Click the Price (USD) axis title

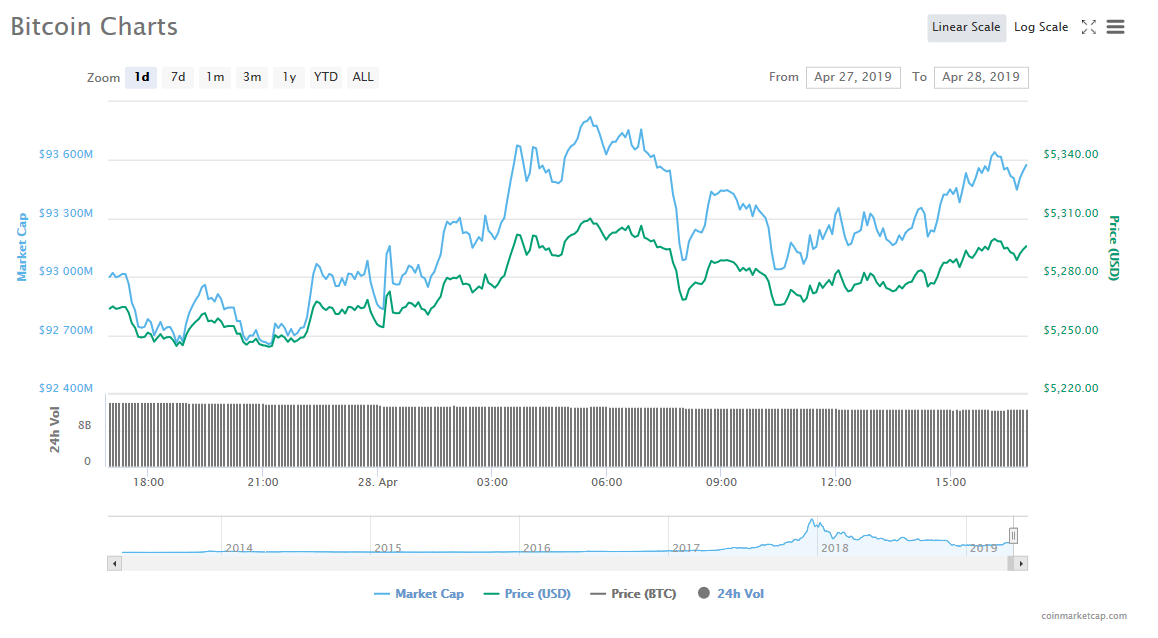[x=1114, y=248]
